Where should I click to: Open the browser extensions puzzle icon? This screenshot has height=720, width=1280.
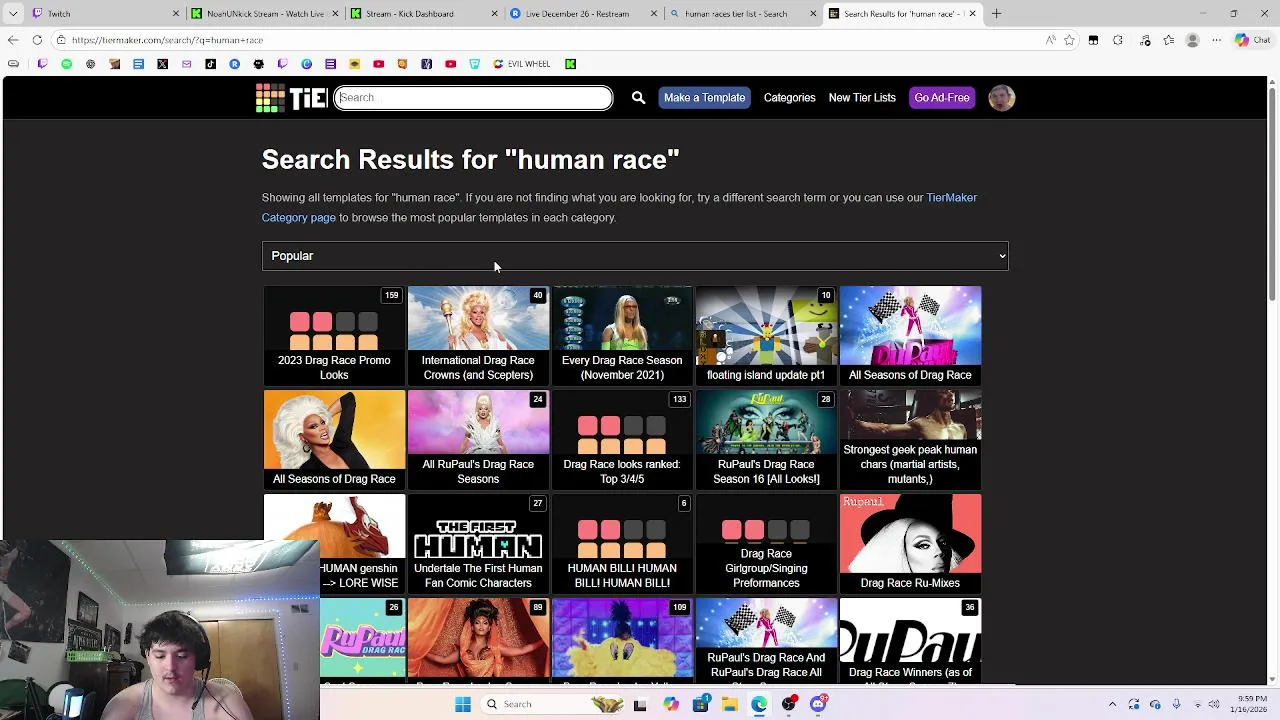click(1118, 40)
